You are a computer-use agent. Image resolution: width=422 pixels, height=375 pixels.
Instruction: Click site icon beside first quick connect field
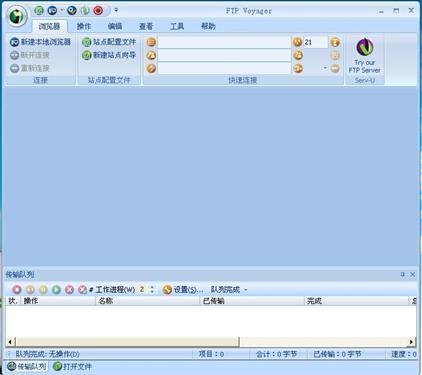[x=151, y=42]
